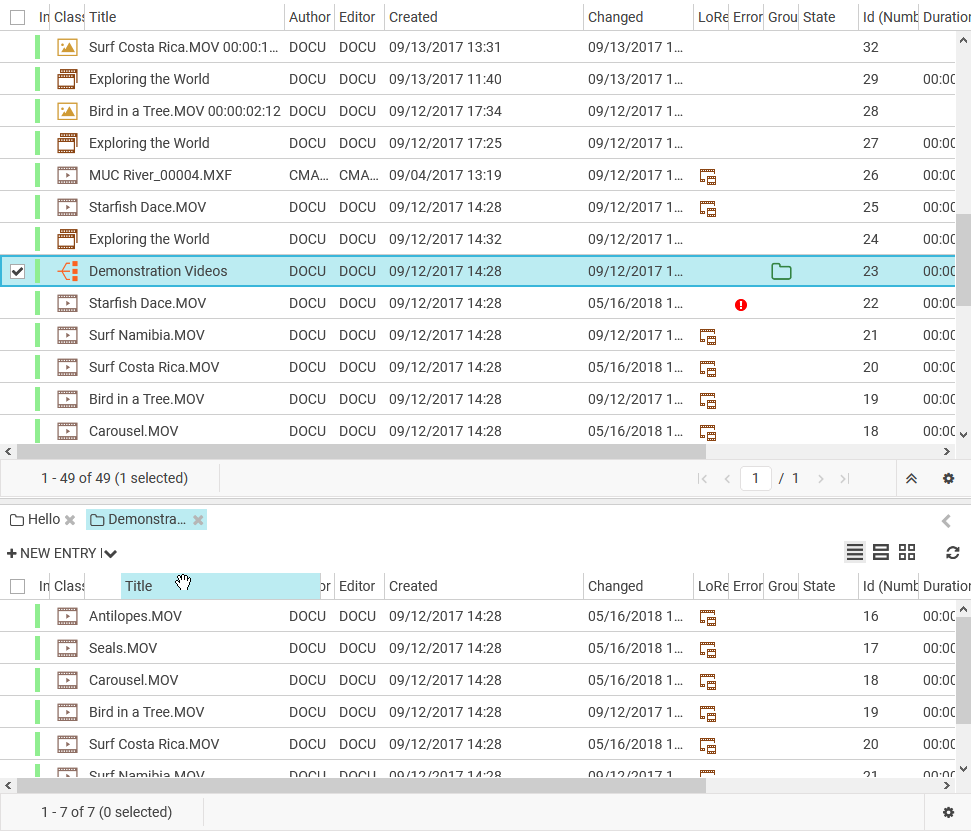Viewport: 971px width, 832px height.
Task: Click LoRes proxy icon for MUC River_00004.MXF
Action: pos(708,177)
